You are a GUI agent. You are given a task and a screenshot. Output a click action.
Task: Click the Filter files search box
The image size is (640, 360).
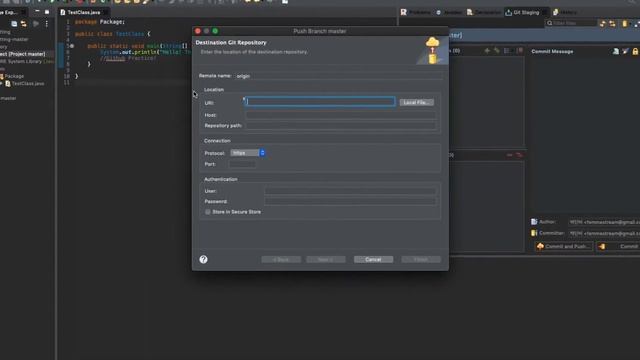[571, 23]
